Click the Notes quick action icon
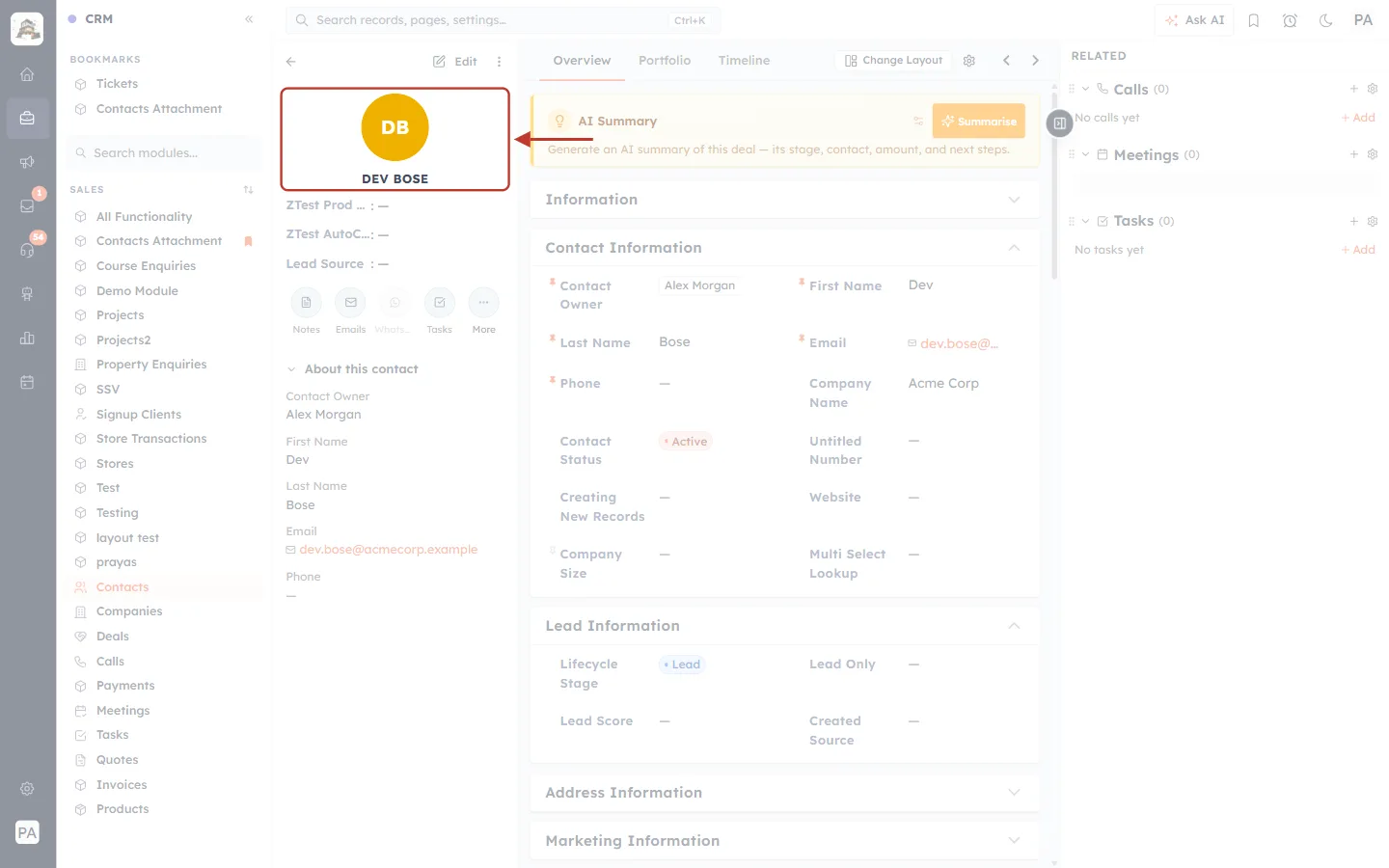 (306, 303)
